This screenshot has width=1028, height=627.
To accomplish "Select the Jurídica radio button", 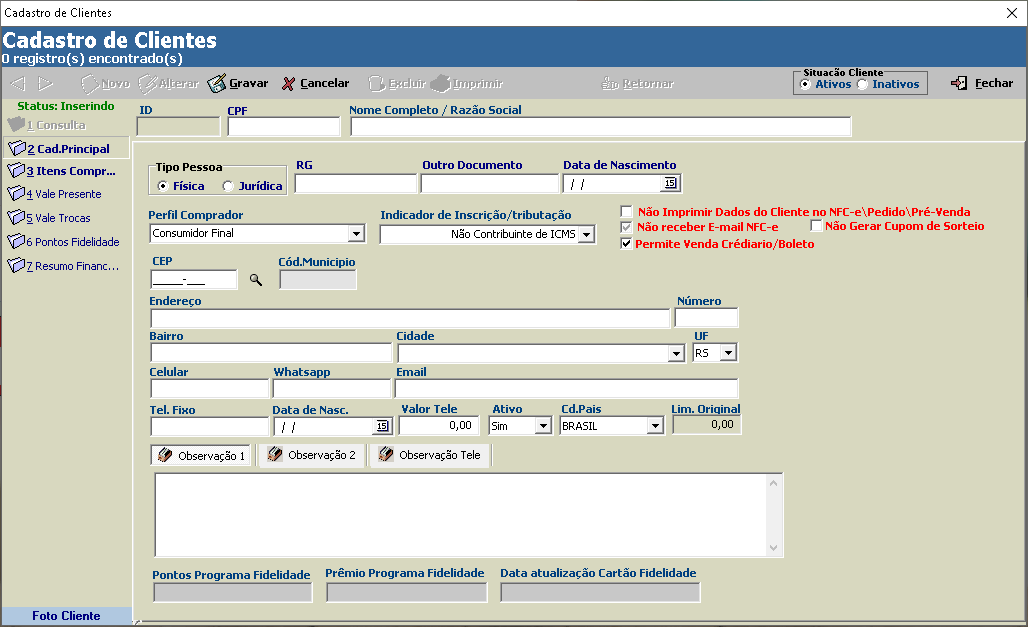I will coord(227,186).
